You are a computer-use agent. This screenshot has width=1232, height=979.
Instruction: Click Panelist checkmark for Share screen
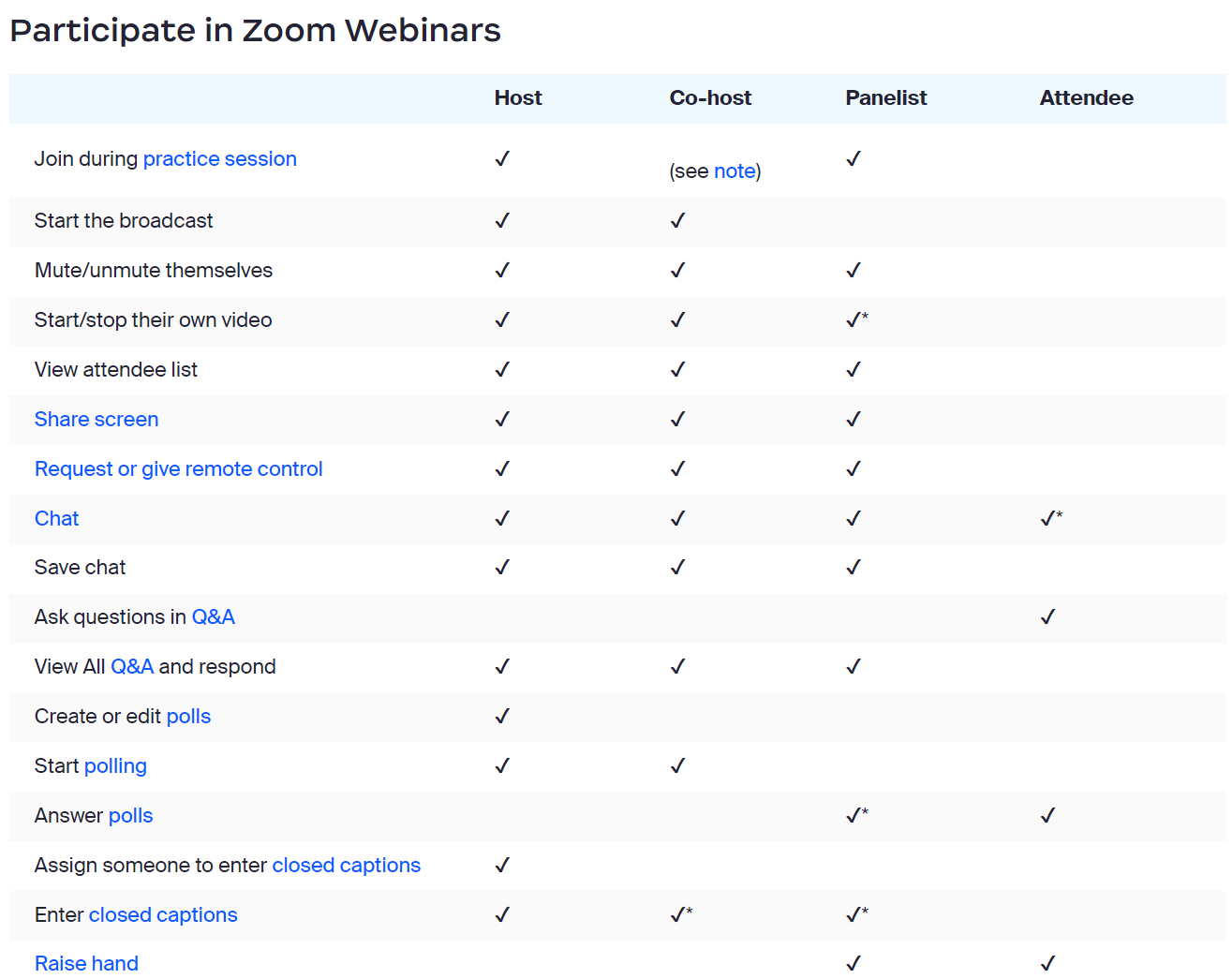point(853,419)
